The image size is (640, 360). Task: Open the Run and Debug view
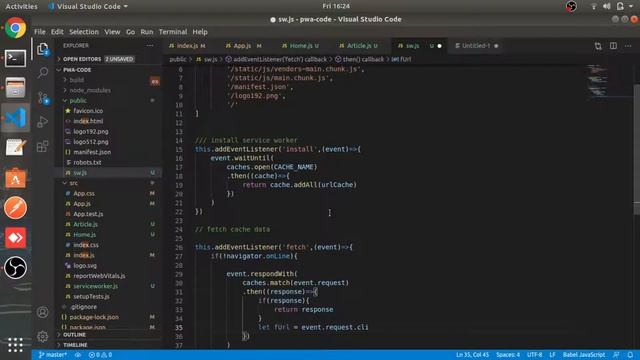coord(42,122)
